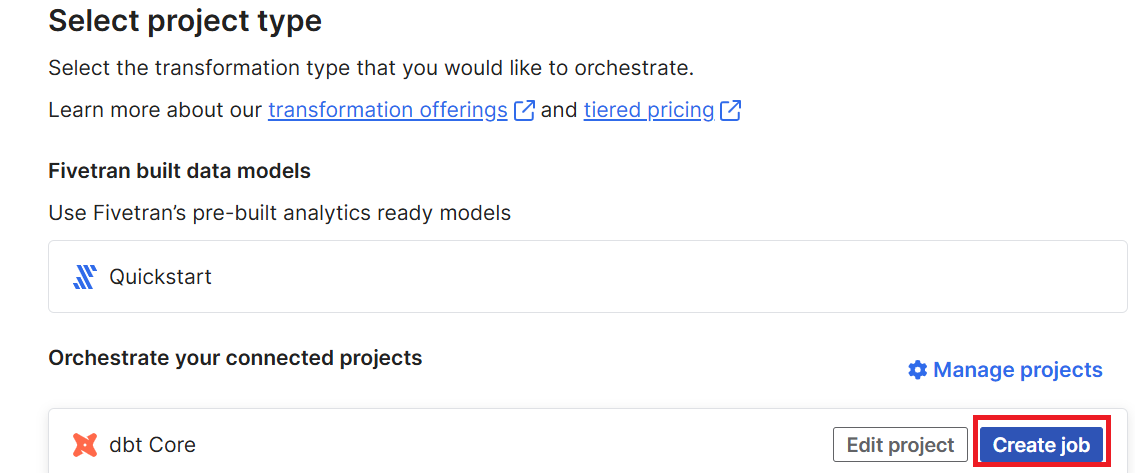Click external-link icon after tiered pricing
This screenshot has width=1135, height=473.
tap(730, 111)
